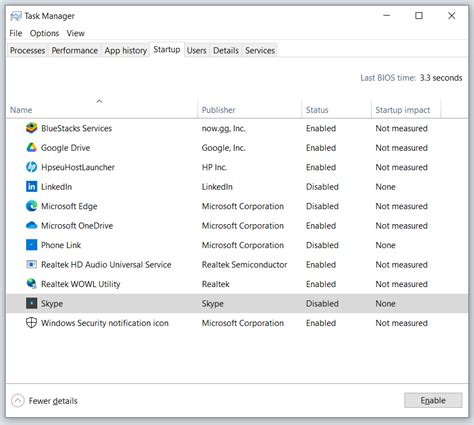The width and height of the screenshot is (474, 425).
Task: Switch to the App history tab
Action: (126, 50)
